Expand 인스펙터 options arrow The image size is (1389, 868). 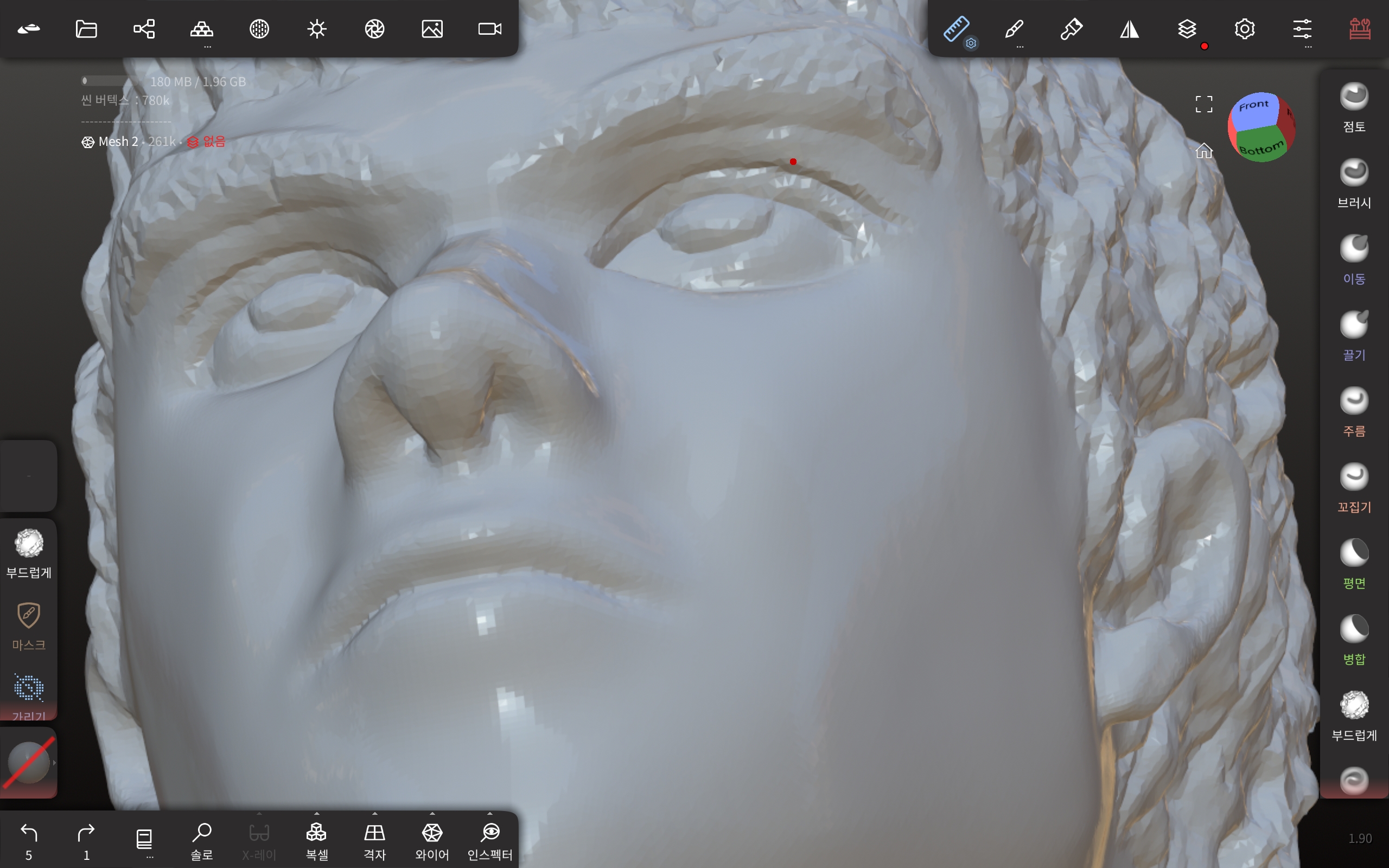pos(489,813)
